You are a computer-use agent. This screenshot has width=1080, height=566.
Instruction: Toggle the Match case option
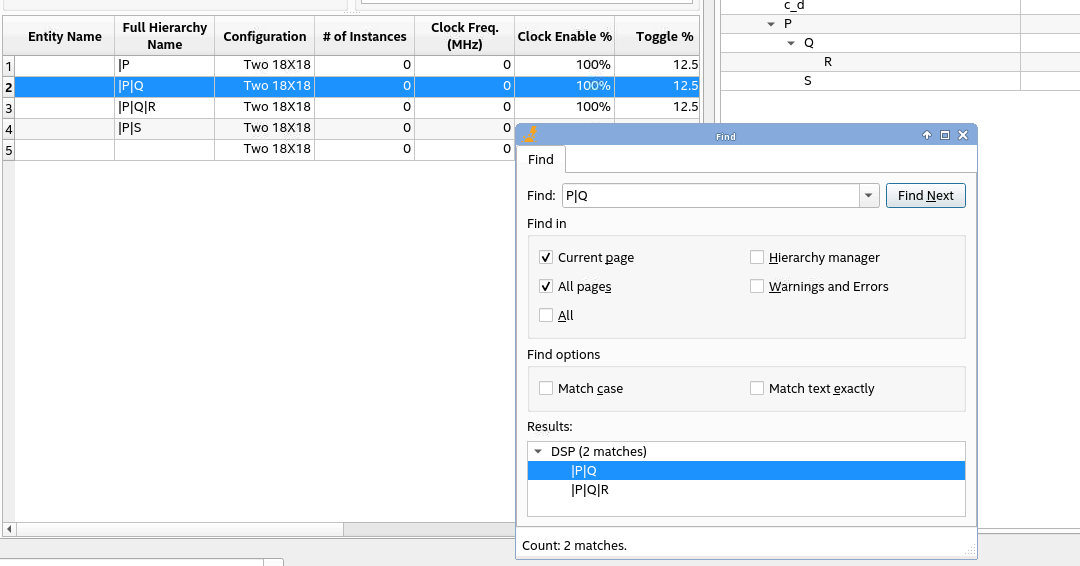[x=546, y=389]
